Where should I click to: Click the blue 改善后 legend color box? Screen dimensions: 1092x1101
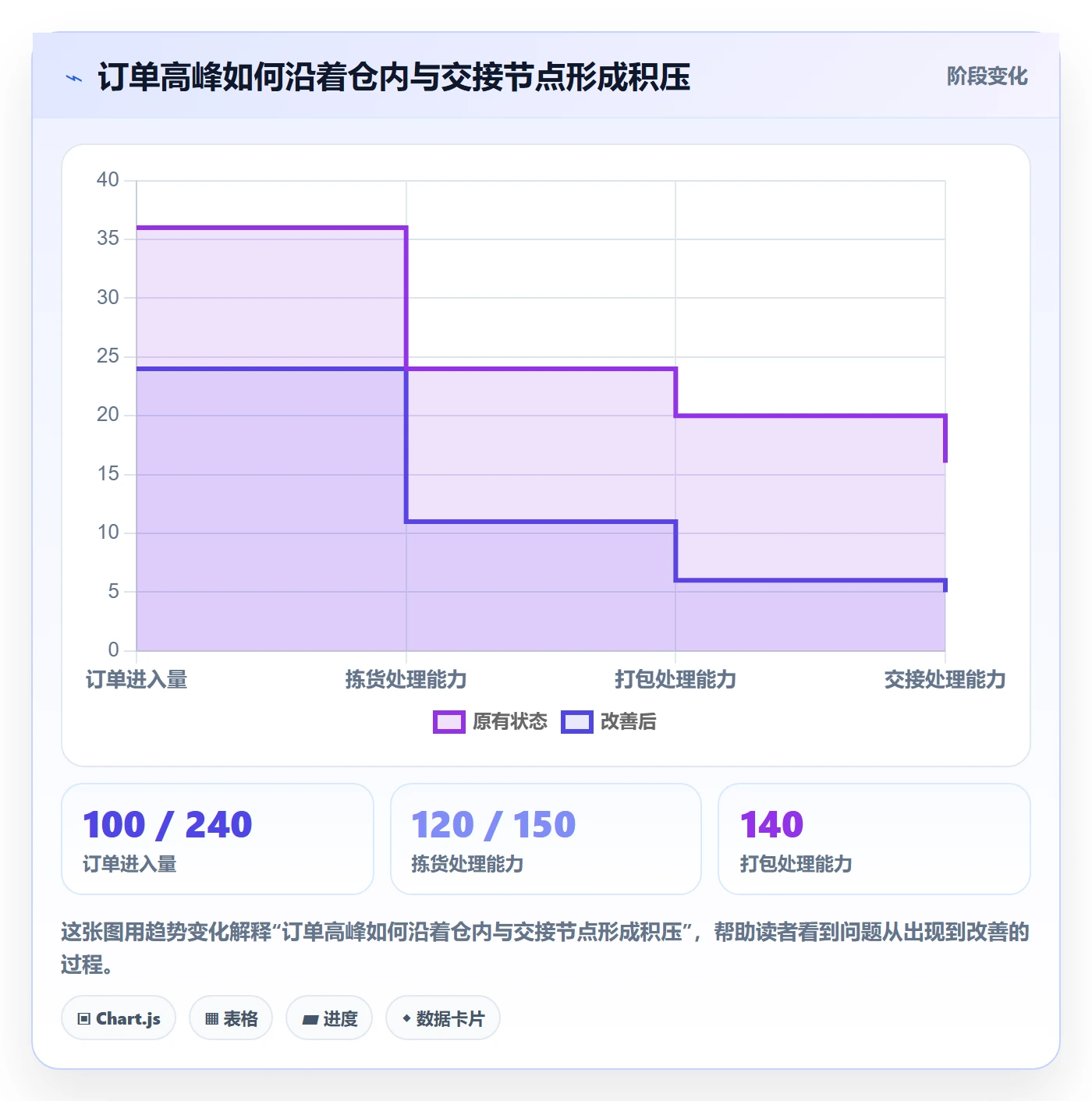pyautogui.click(x=577, y=722)
